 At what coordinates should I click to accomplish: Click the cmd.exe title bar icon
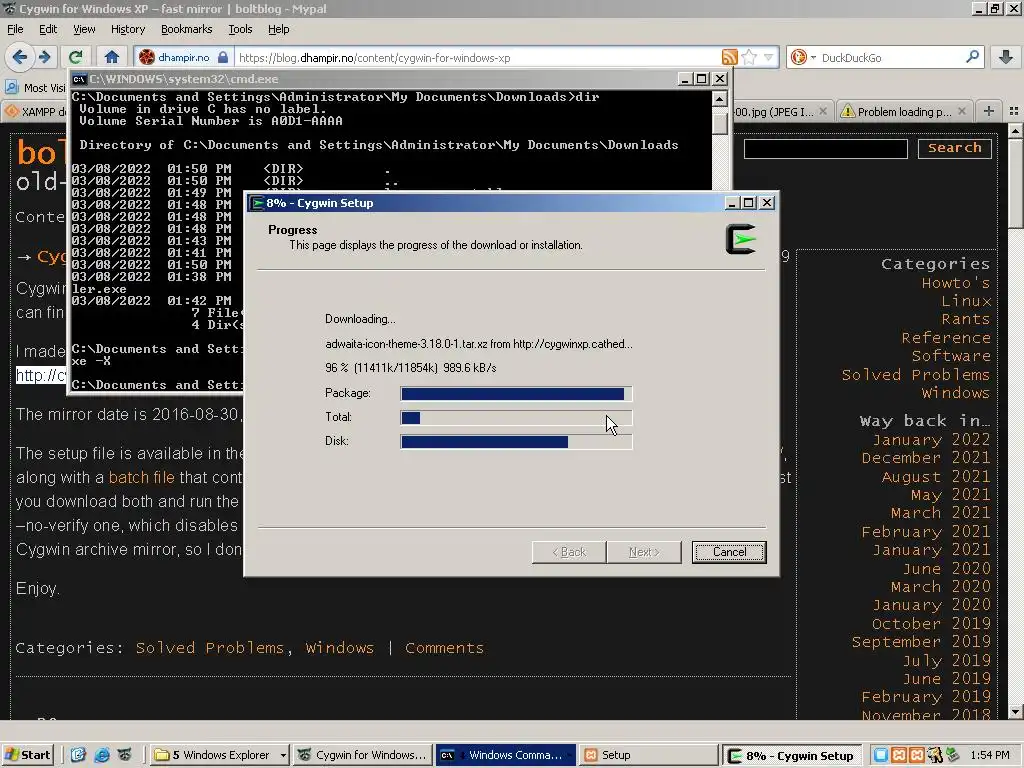click(x=80, y=79)
